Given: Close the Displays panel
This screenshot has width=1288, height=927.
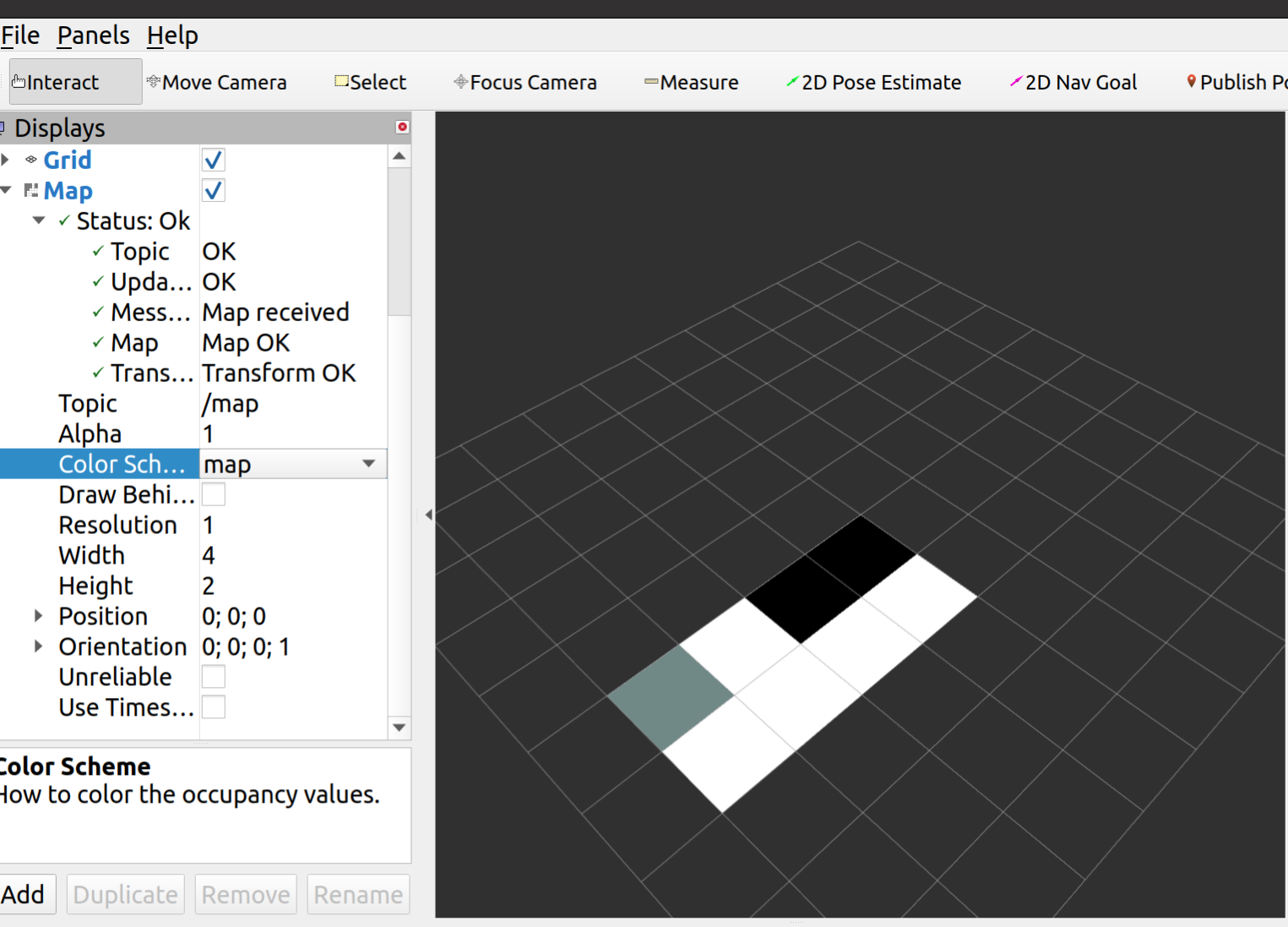Looking at the screenshot, I should (x=402, y=127).
